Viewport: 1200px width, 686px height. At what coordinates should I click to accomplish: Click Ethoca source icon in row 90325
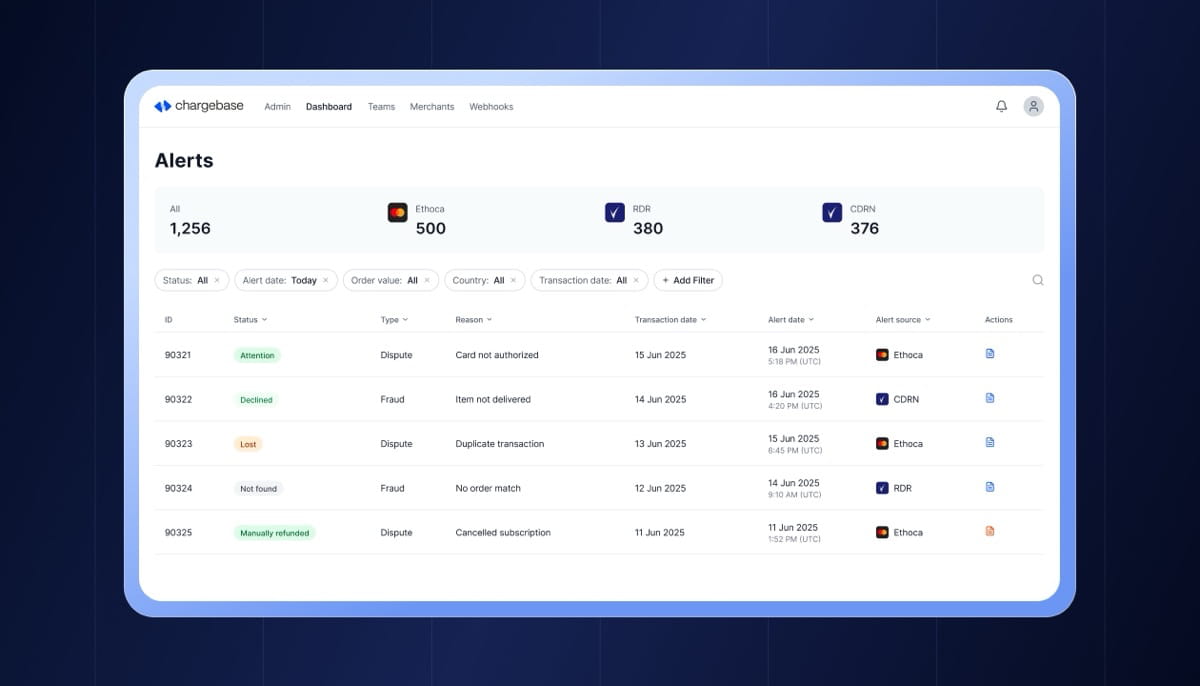point(882,532)
